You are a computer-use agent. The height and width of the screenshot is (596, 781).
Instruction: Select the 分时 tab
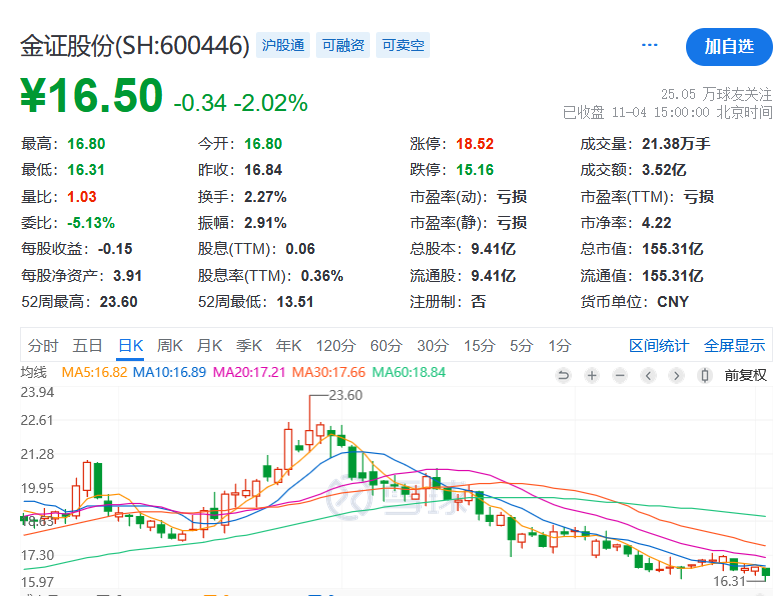(43, 346)
